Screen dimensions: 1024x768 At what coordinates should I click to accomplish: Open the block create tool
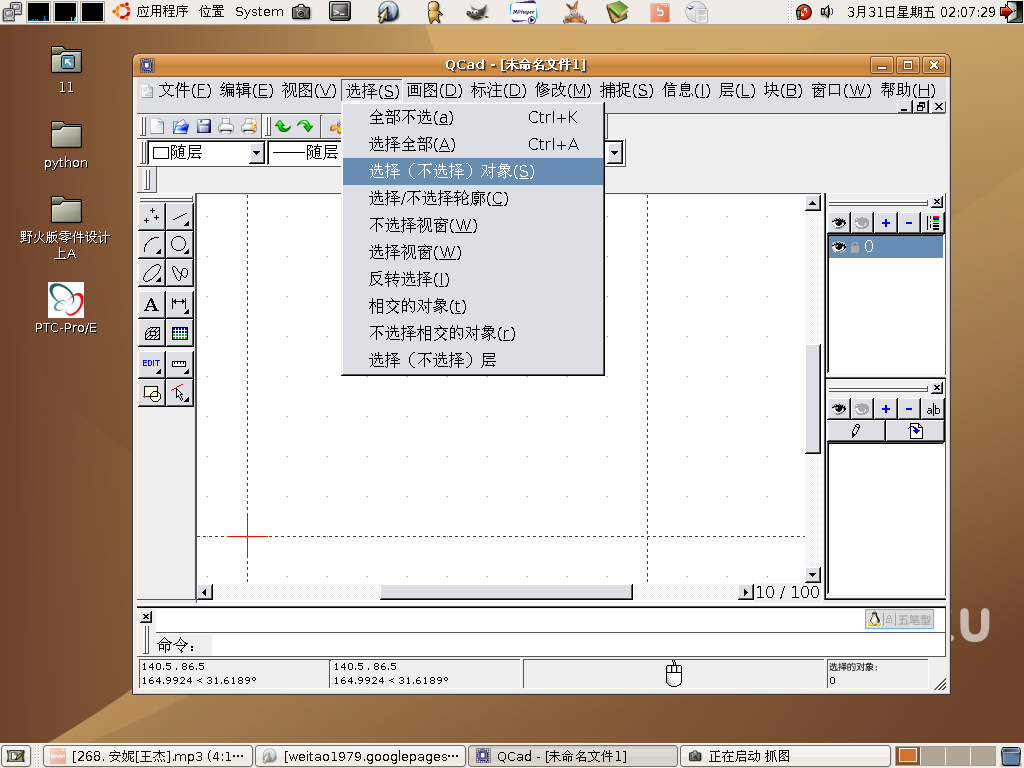tap(152, 393)
